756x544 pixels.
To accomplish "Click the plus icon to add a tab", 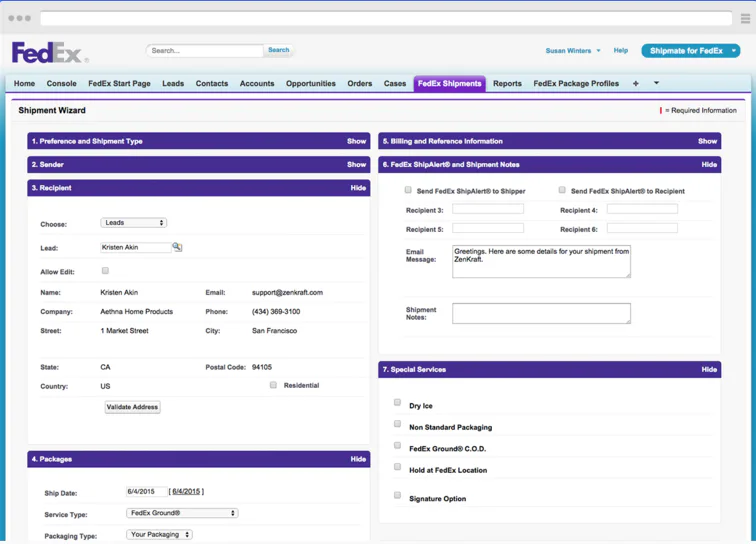I will coord(635,83).
